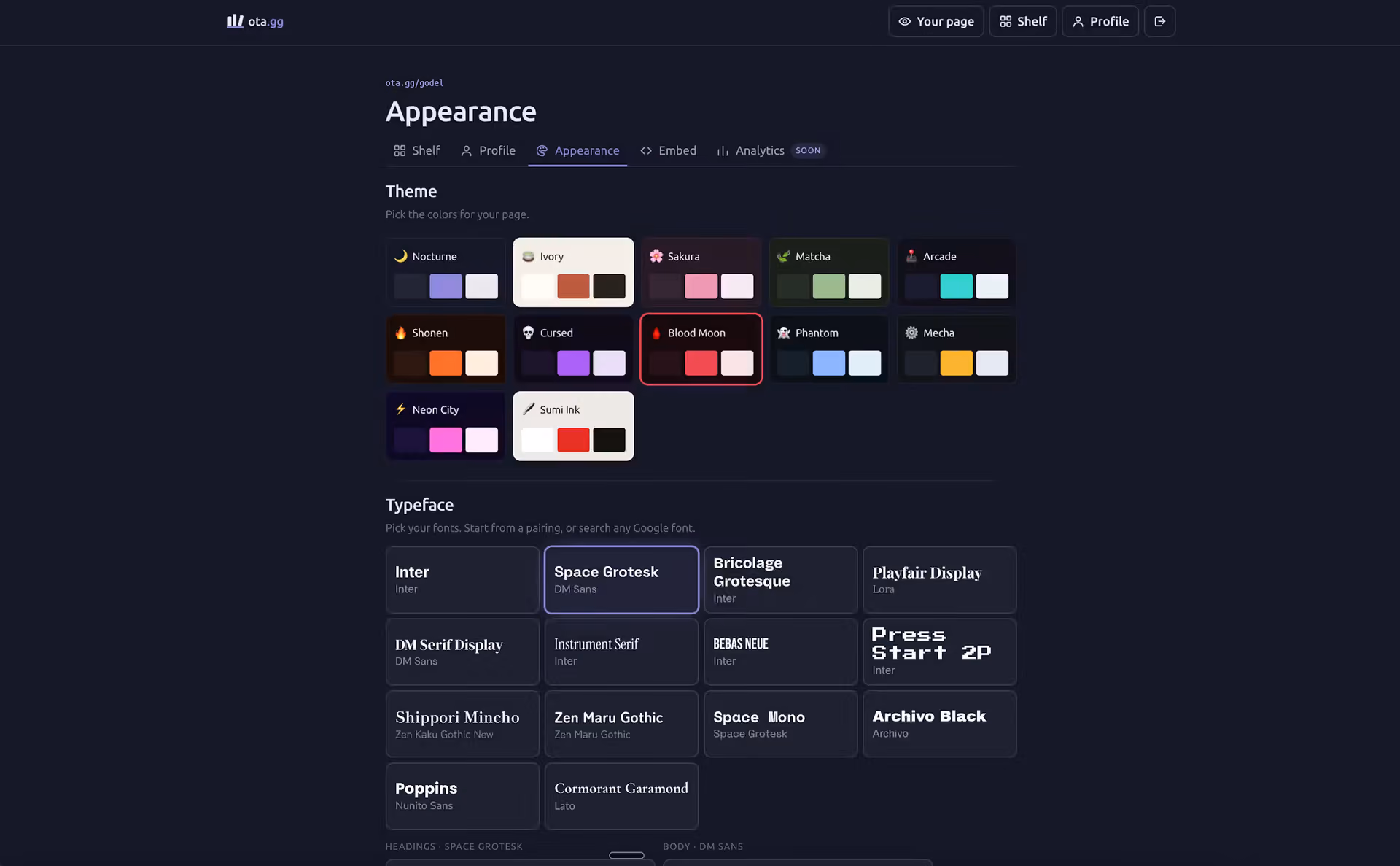Select the Cormorant Garamond pairing
1400x866 pixels.
click(621, 796)
